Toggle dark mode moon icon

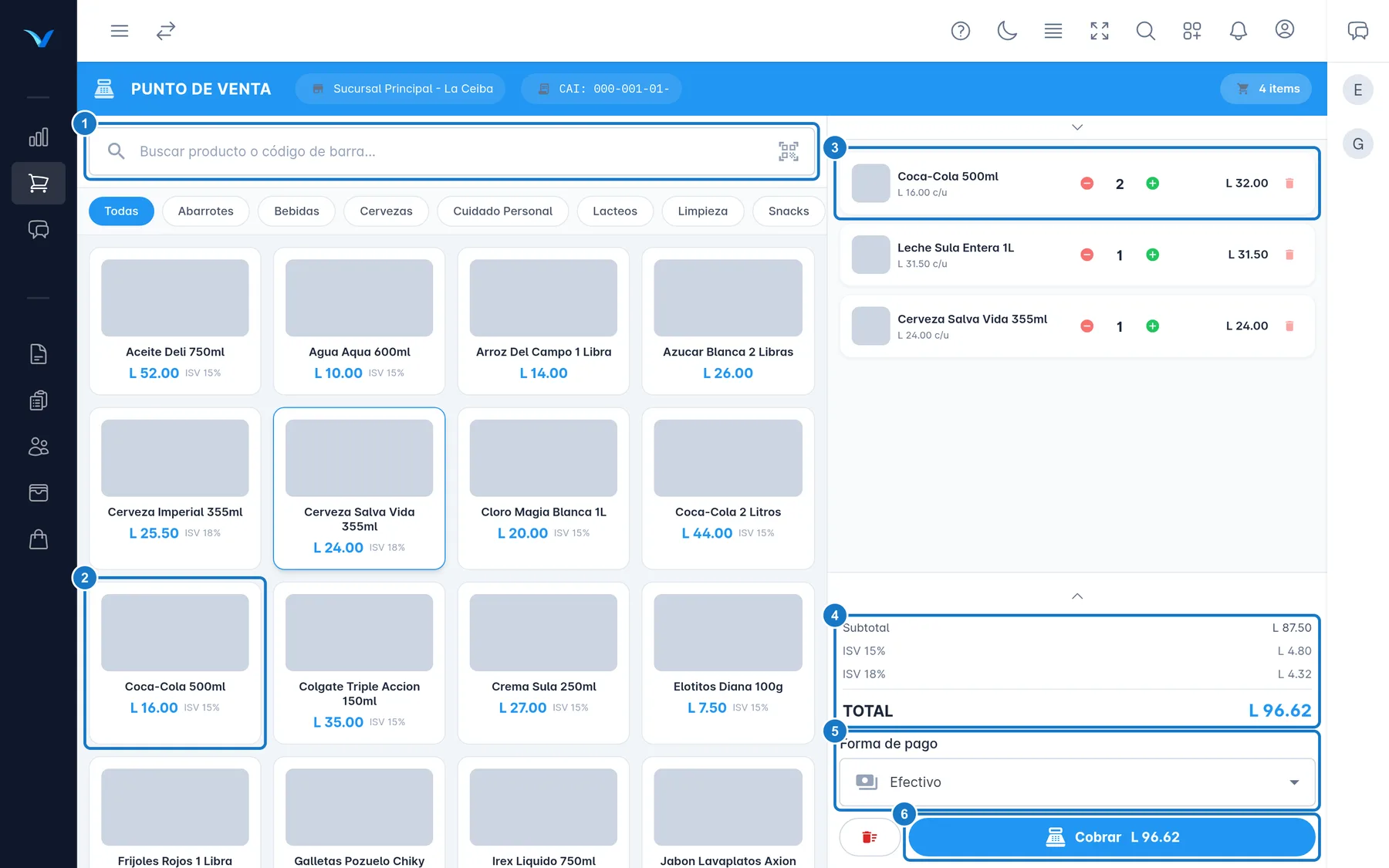pos(1007,31)
